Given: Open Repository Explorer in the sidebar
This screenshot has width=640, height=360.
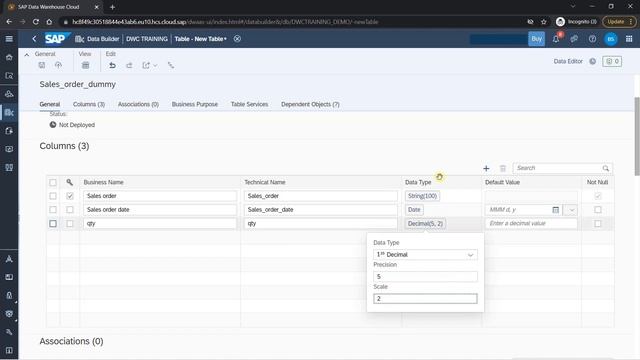Looking at the screenshot, I should pos(9,76).
